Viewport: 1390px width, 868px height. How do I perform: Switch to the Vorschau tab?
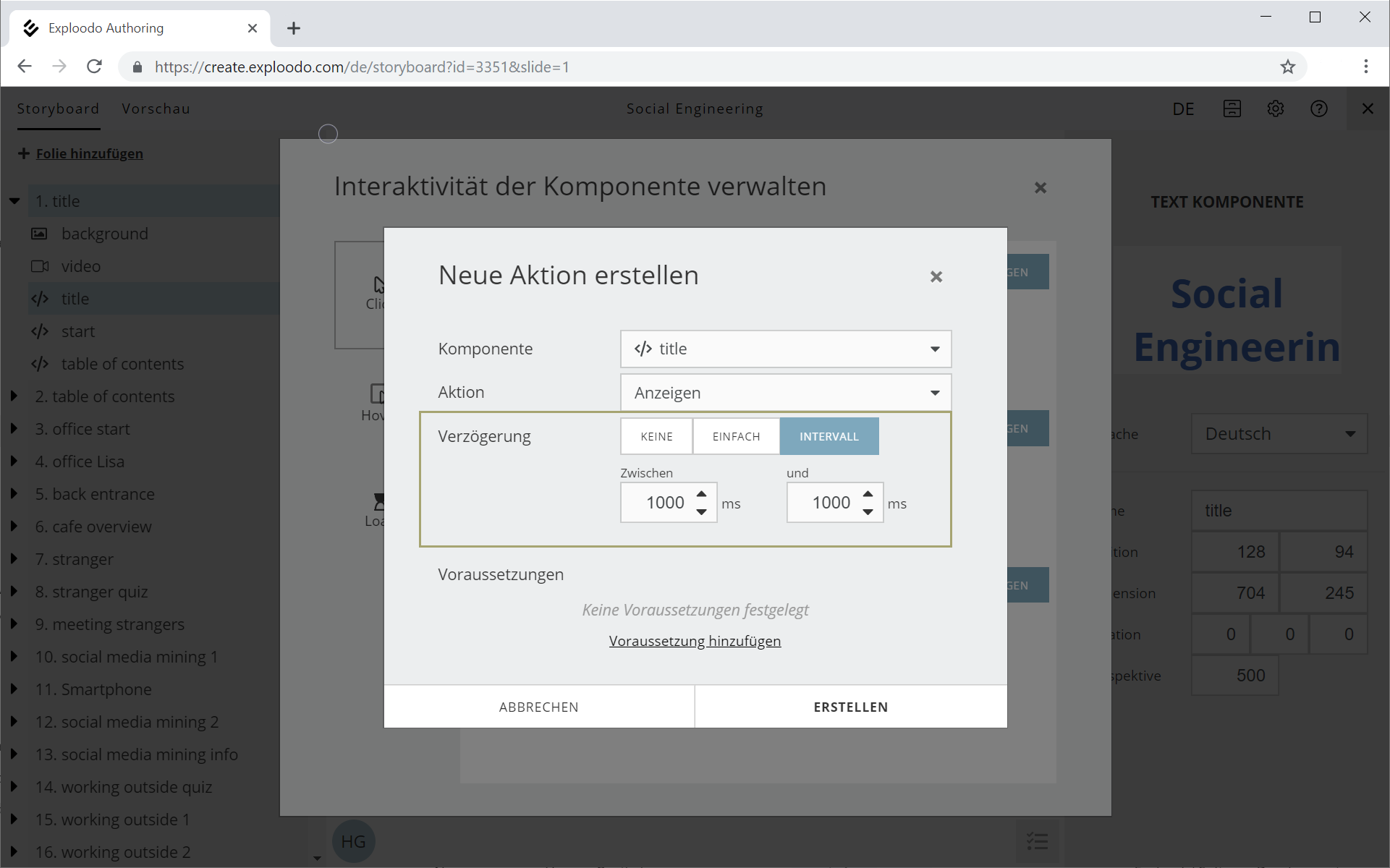tap(156, 109)
